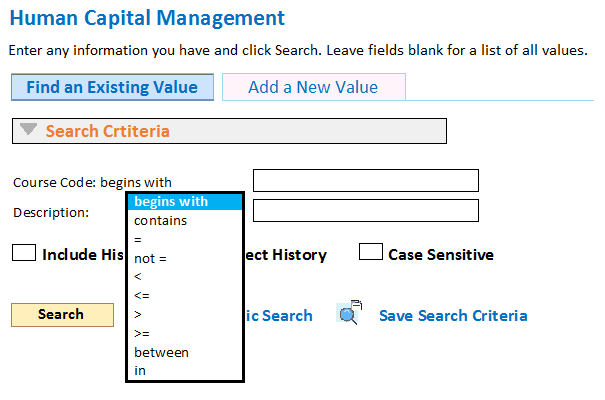Focus the Course Code input field
Screen dimensions: 605x400
click(x=366, y=180)
